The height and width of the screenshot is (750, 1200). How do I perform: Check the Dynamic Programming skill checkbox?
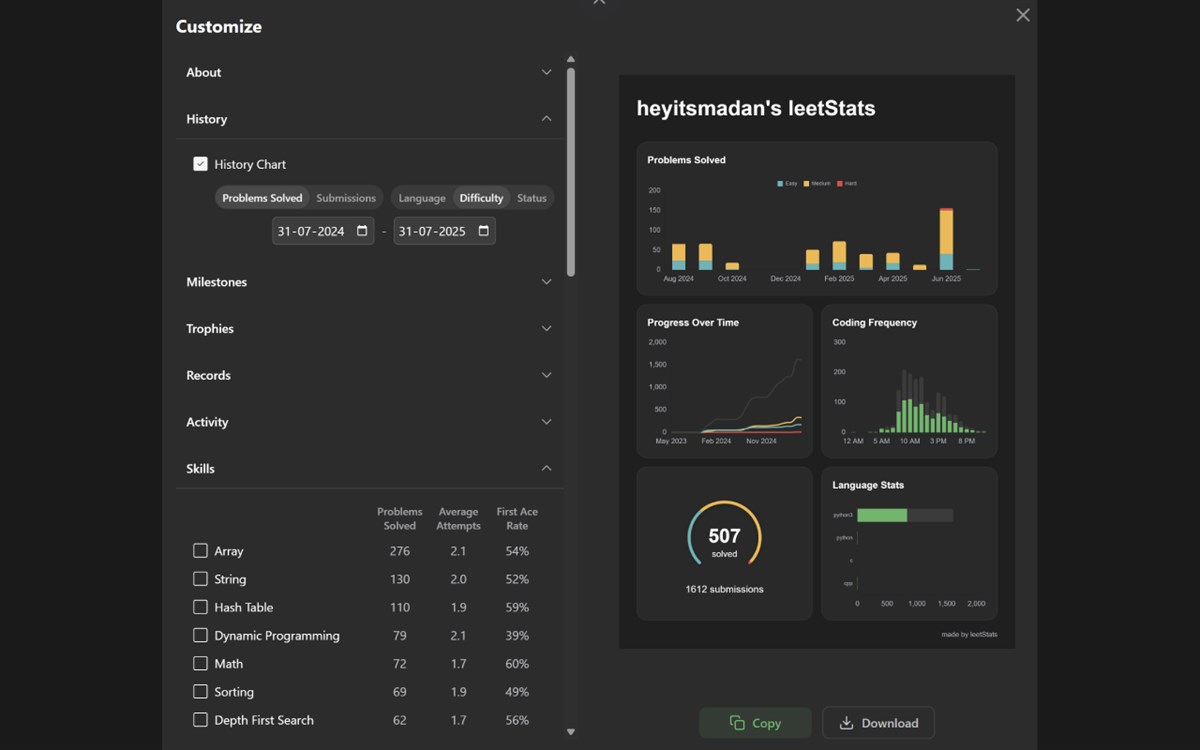[x=200, y=635]
